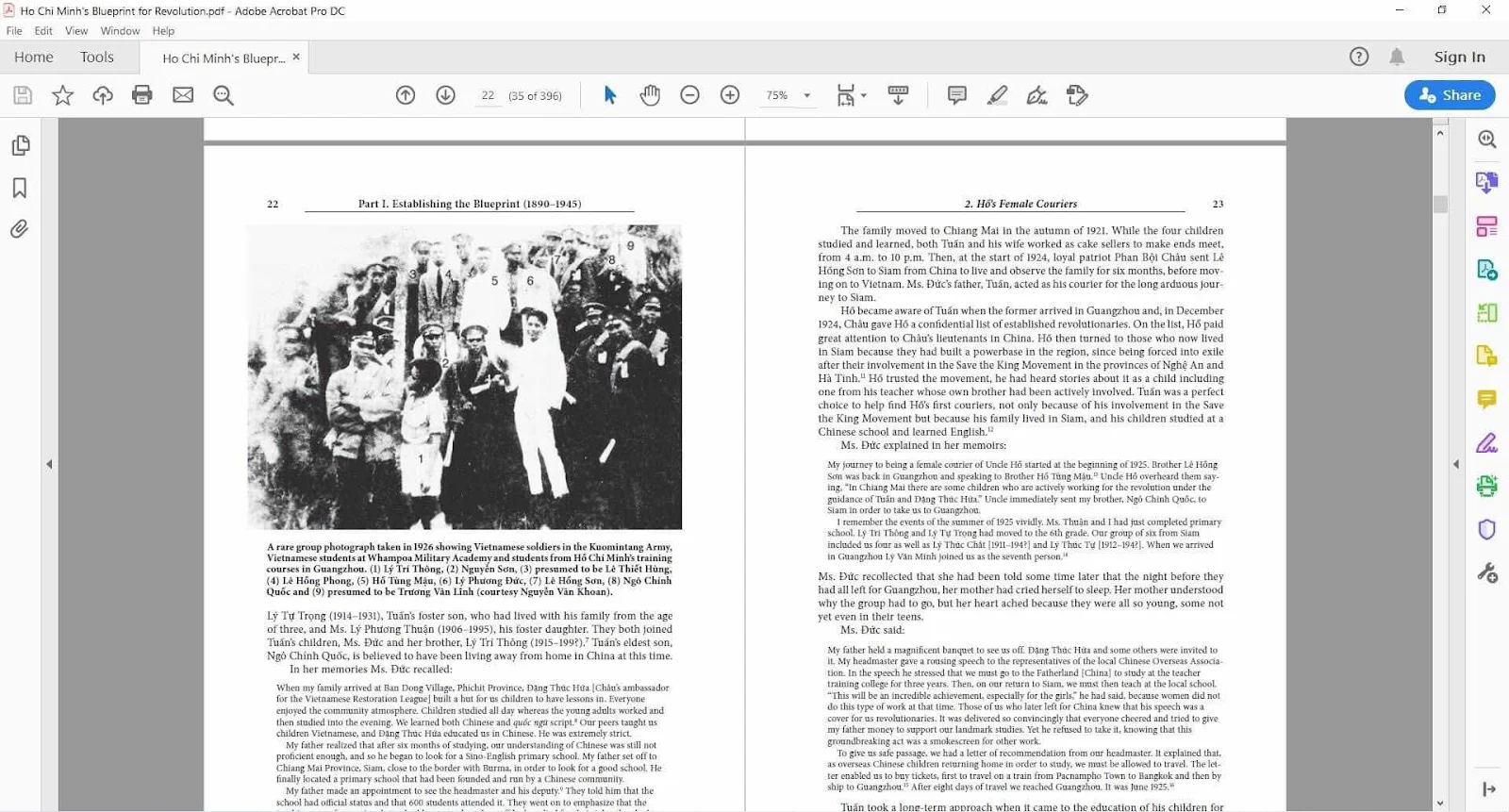Click the scrollbar up arrow
Viewport: 1509px width, 812px height.
coord(1439,133)
